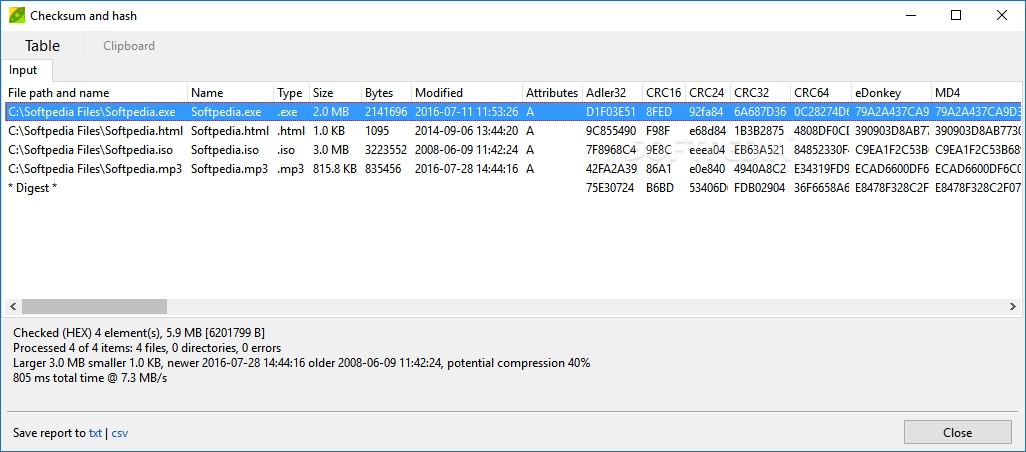This screenshot has width=1026, height=452.
Task: Save report using the txt link
Action: click(x=96, y=433)
